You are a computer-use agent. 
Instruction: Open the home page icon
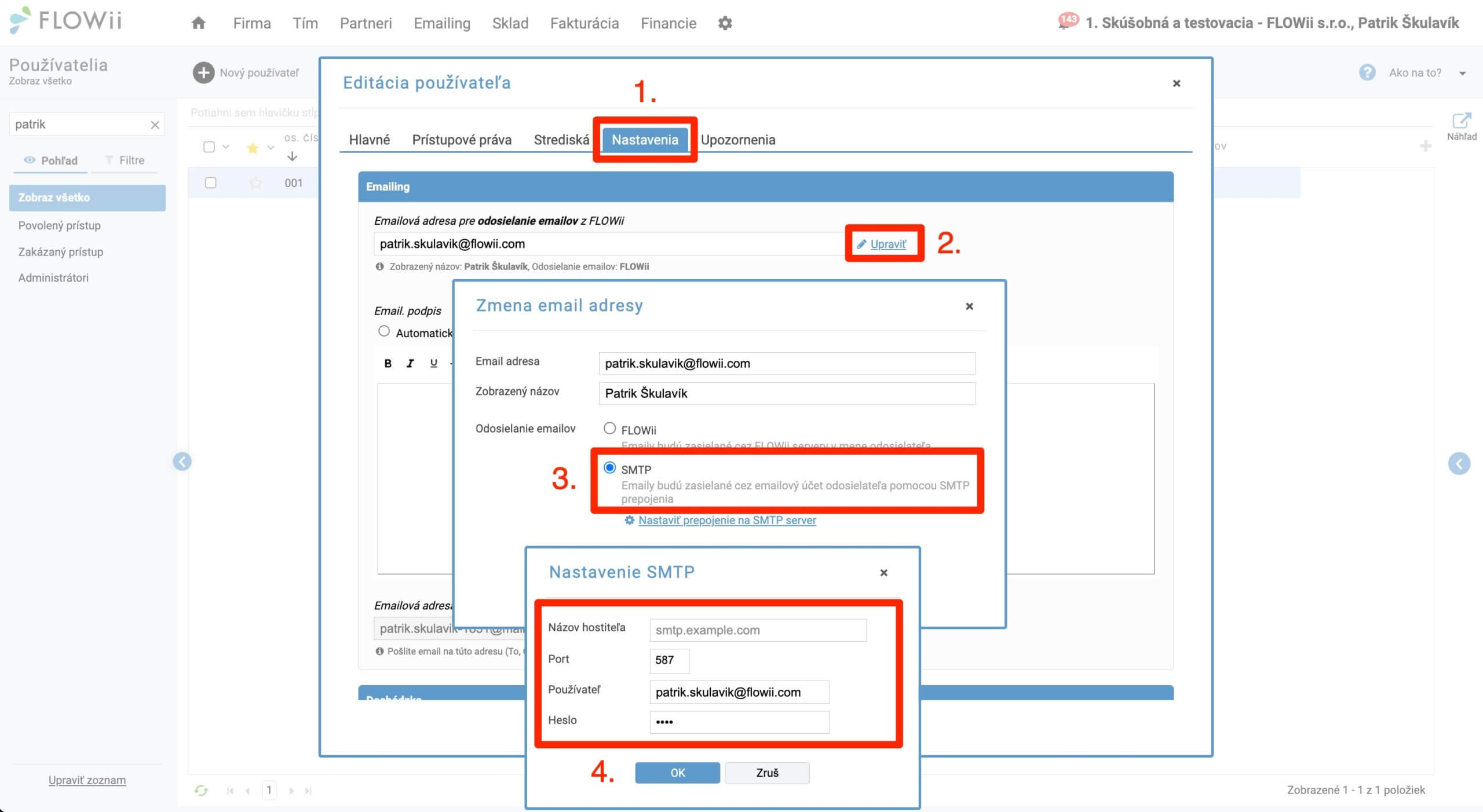tap(198, 23)
